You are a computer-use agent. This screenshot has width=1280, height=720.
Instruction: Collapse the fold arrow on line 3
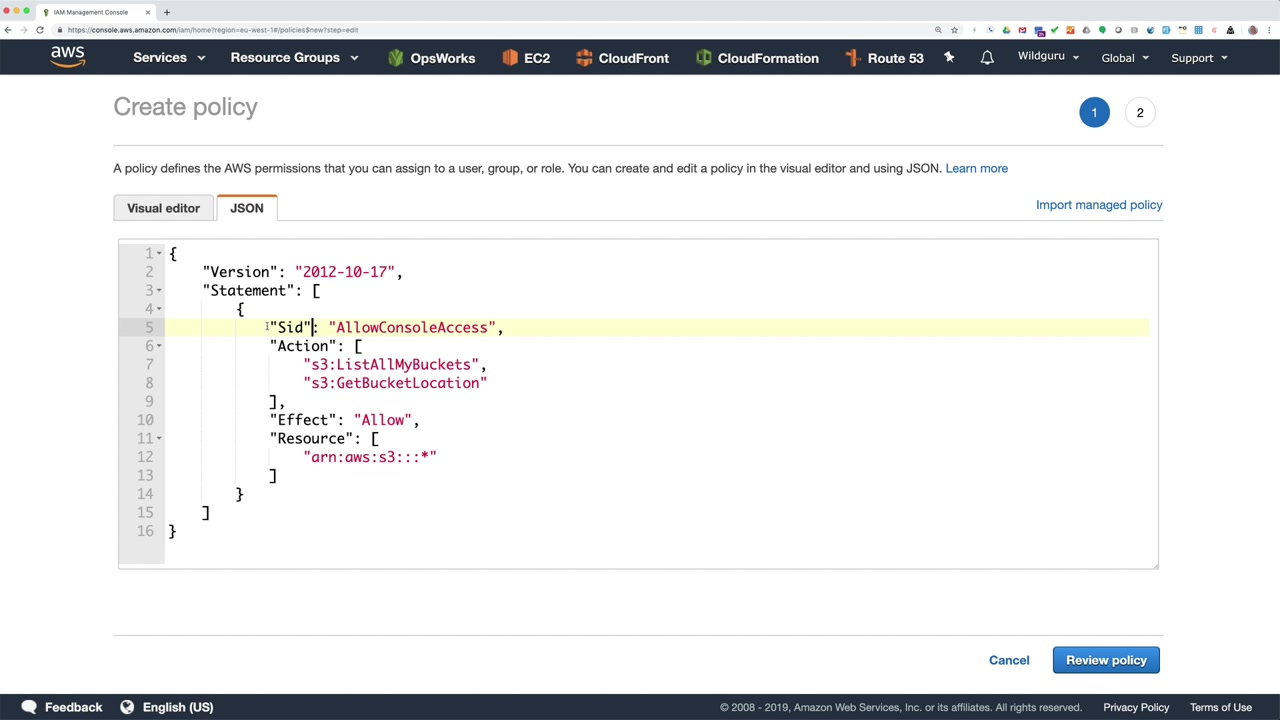point(159,290)
